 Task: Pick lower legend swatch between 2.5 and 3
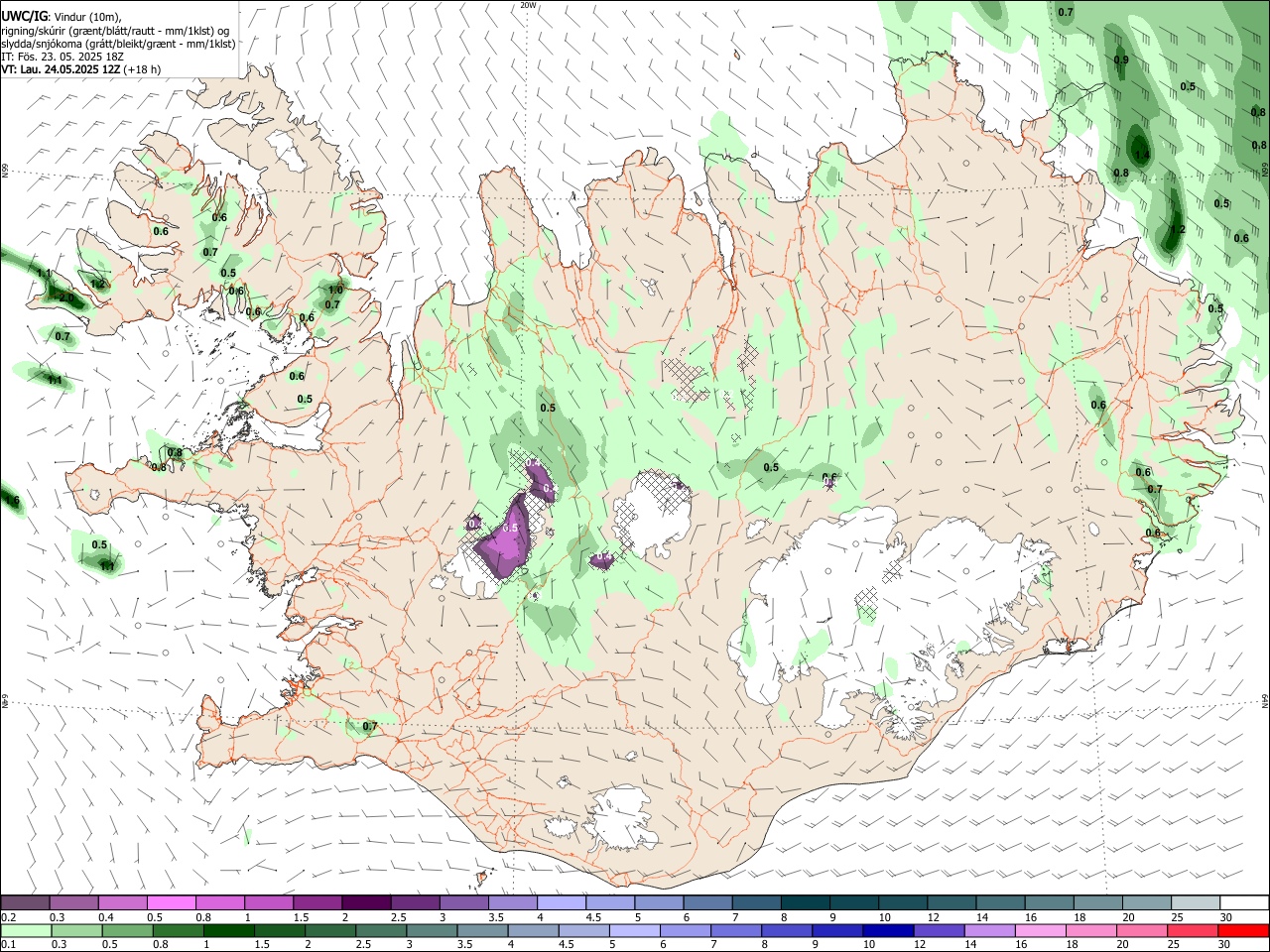(x=380, y=930)
